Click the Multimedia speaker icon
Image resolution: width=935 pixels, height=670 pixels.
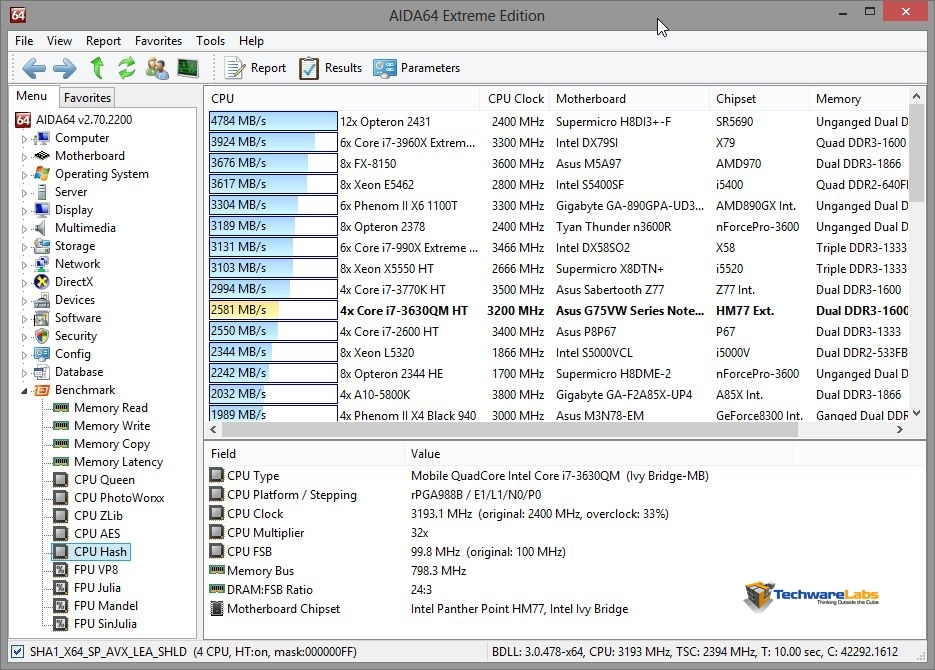tap(41, 228)
